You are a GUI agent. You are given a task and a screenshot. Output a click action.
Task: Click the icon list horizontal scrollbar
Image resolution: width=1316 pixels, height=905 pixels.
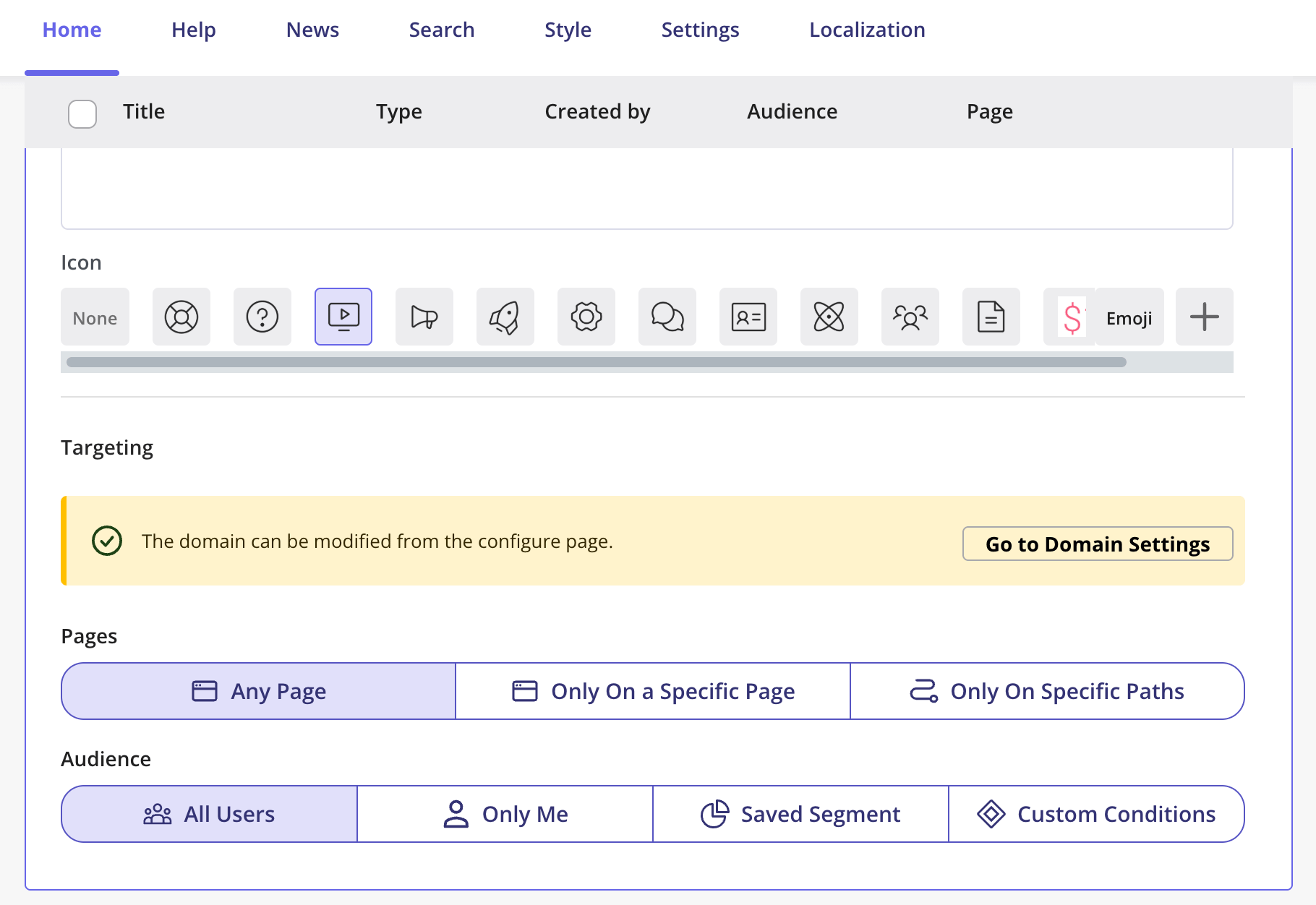pos(597,362)
